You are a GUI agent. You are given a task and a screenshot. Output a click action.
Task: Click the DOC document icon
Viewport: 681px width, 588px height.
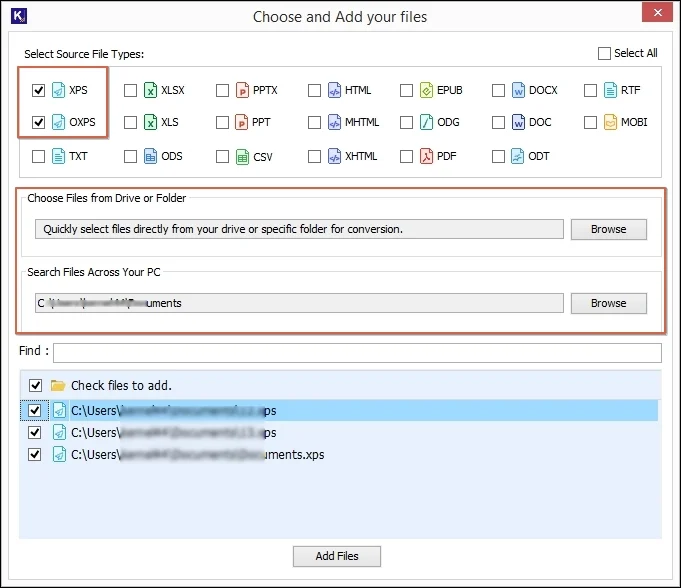point(518,122)
